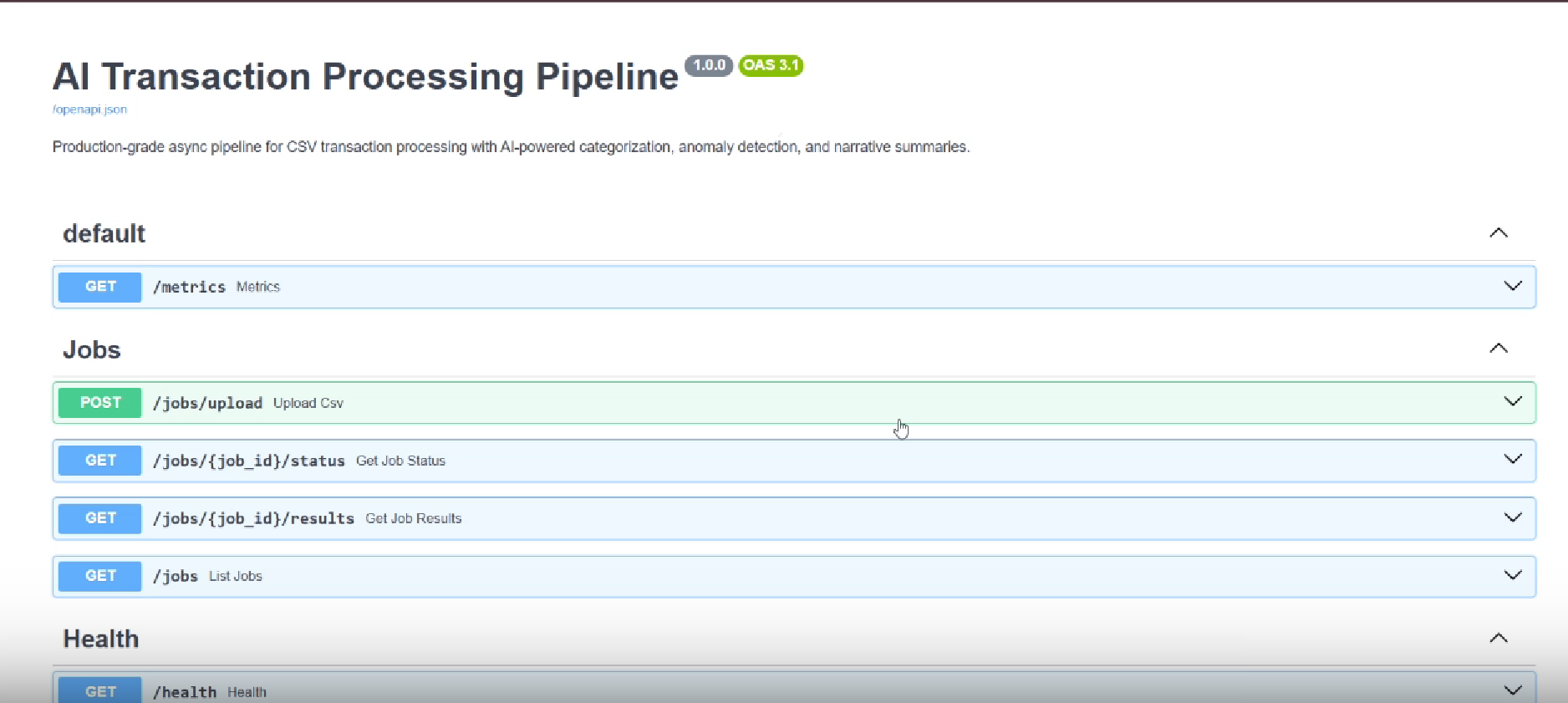Image resolution: width=1568 pixels, height=703 pixels.
Task: Click the Jobs section heading
Action: point(92,349)
